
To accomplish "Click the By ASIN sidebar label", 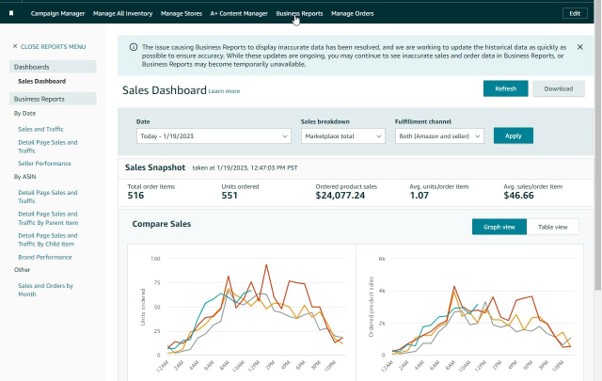I will tap(25, 177).
